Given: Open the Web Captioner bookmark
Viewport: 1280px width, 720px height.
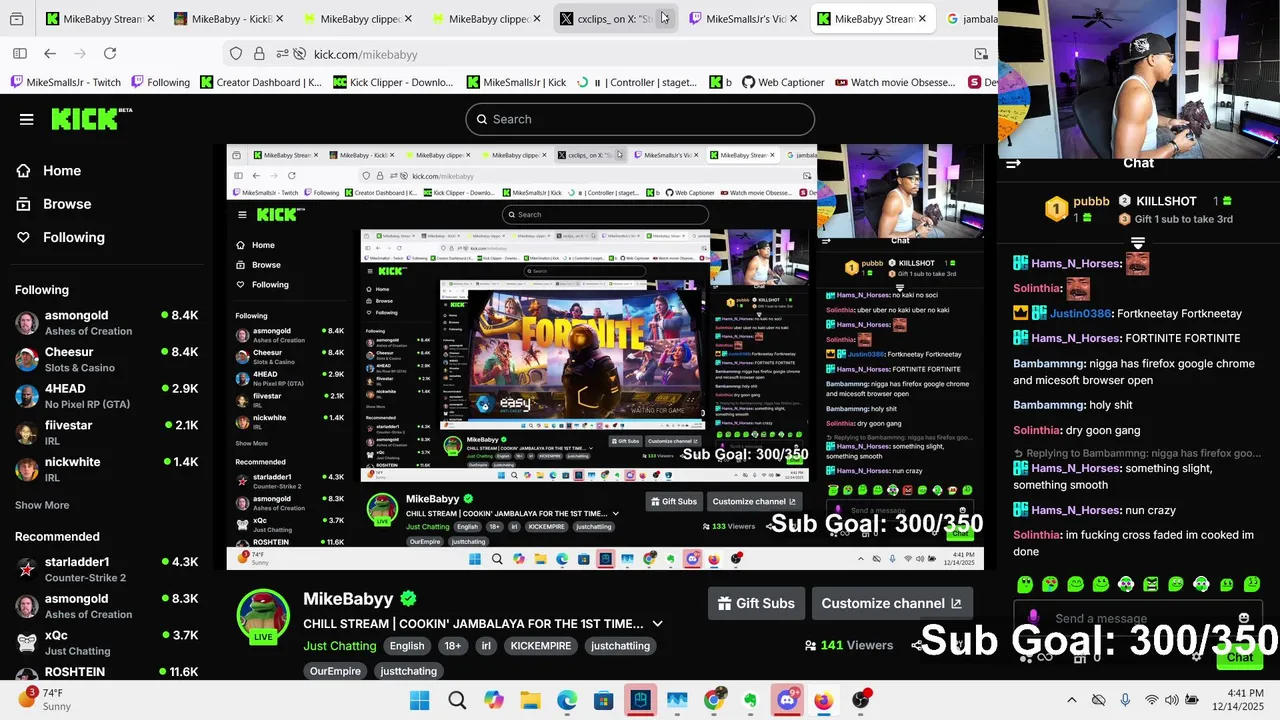Looking at the screenshot, I should point(783,82).
